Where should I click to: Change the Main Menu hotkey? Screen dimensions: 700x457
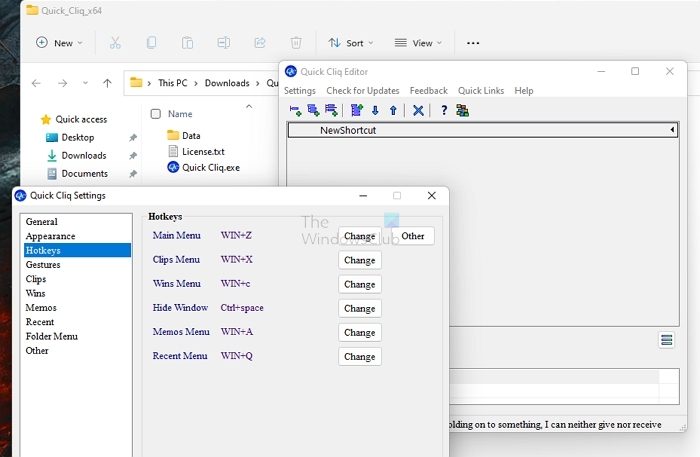click(x=360, y=236)
